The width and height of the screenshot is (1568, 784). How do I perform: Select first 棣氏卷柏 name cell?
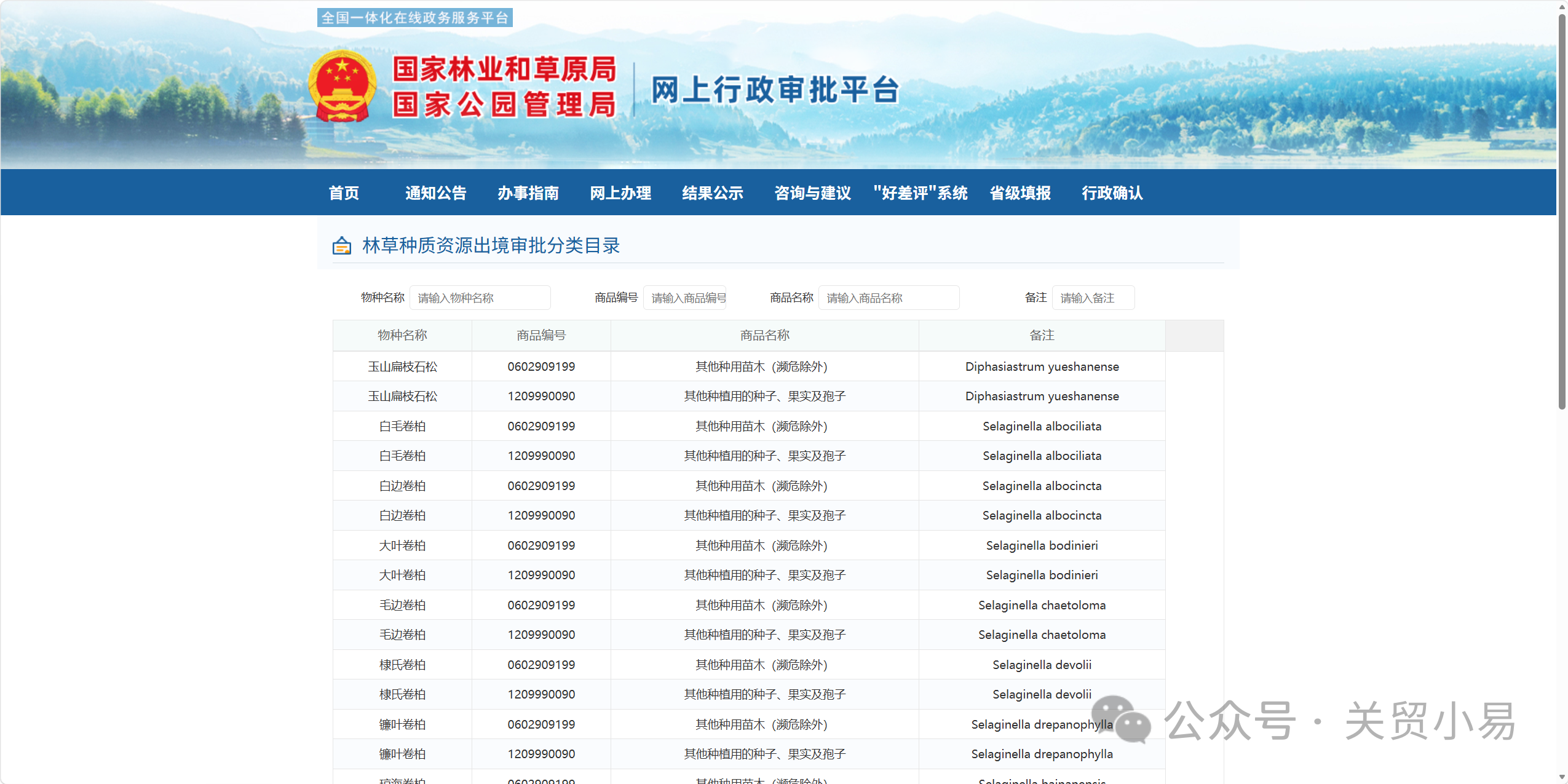(402, 665)
